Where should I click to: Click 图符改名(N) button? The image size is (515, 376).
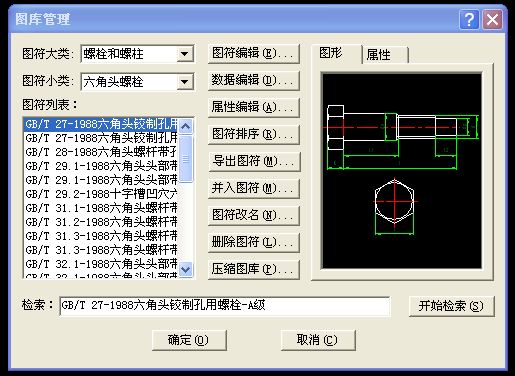pos(254,215)
